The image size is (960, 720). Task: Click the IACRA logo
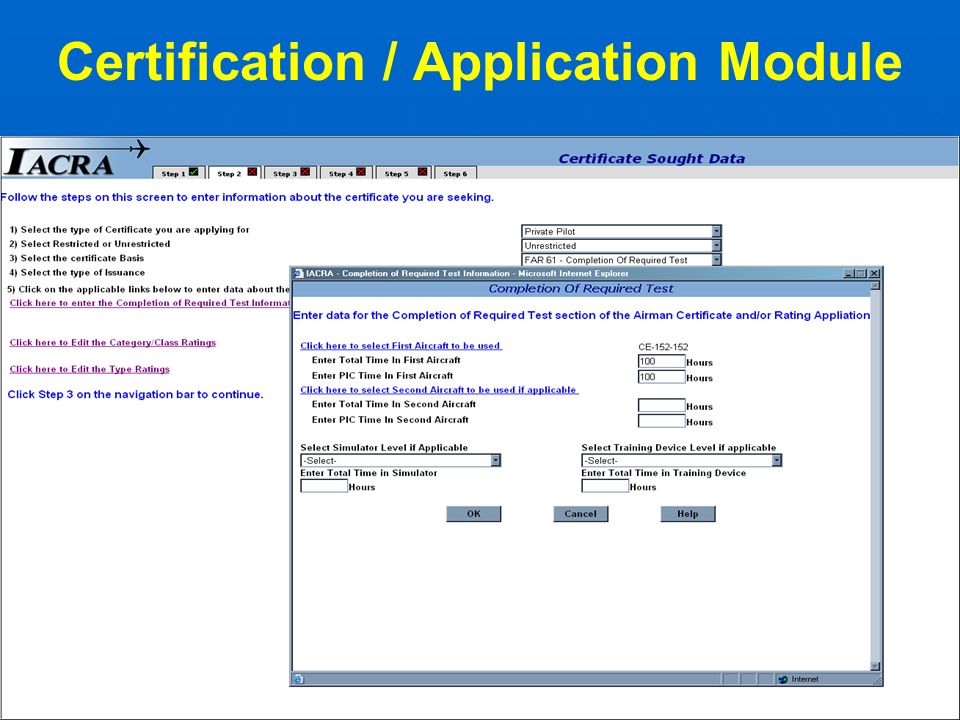tap(76, 159)
